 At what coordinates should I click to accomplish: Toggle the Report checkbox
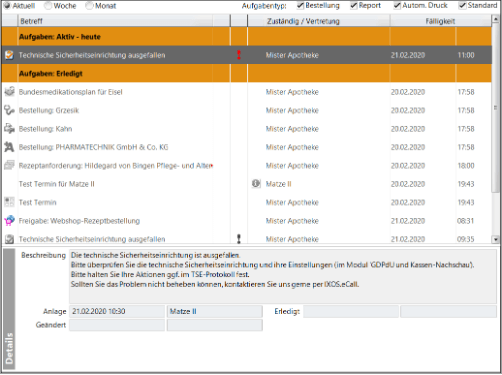(354, 5)
